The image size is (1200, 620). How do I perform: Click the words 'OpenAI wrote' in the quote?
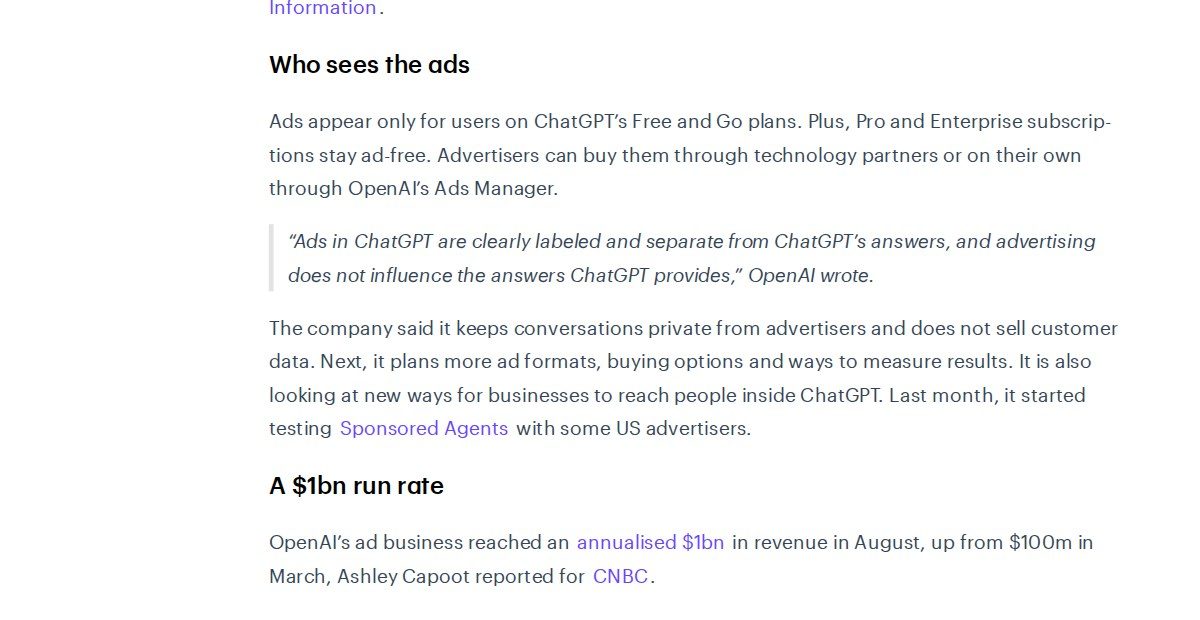[x=809, y=275]
